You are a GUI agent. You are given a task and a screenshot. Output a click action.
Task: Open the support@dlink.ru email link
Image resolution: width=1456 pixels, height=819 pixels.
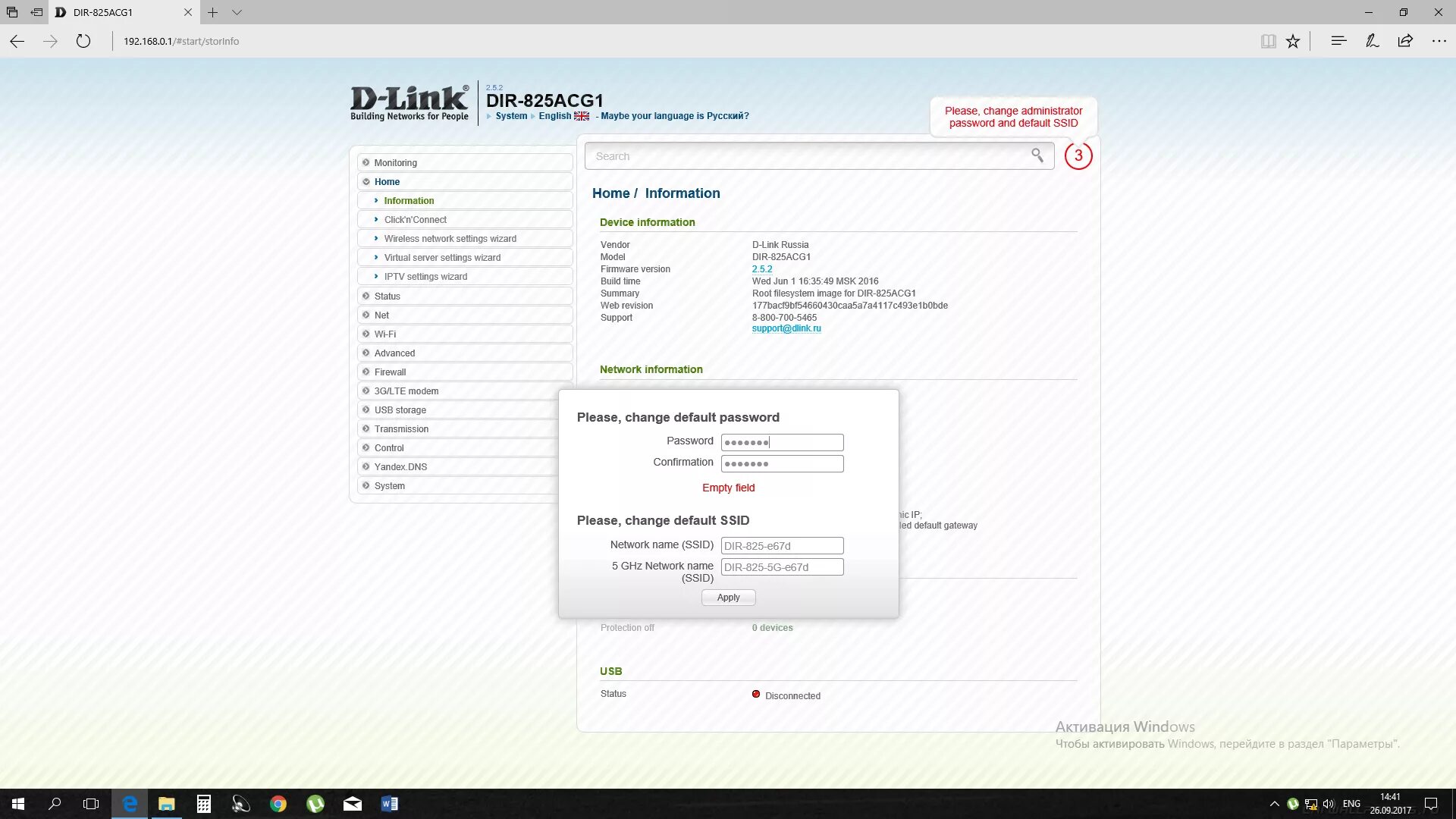tap(786, 328)
